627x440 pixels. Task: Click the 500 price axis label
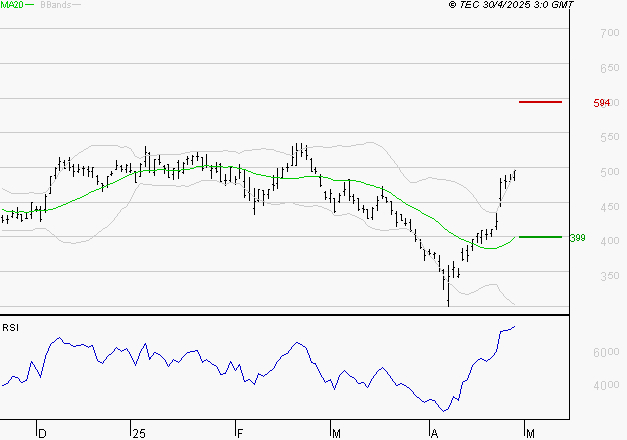(x=608, y=172)
